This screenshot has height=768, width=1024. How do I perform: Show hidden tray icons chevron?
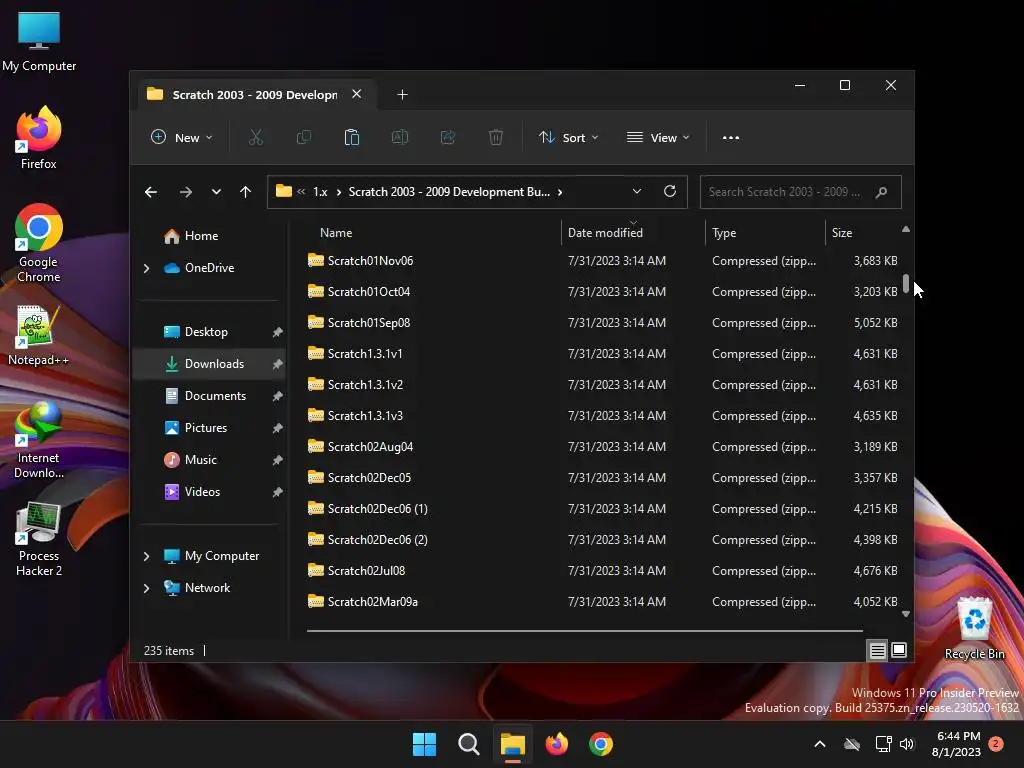[820, 744]
